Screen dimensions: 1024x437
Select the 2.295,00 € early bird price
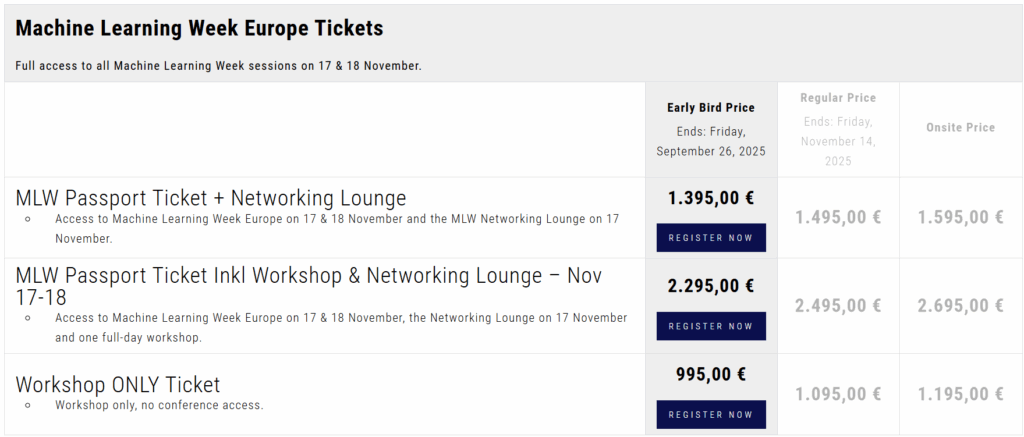(x=711, y=286)
